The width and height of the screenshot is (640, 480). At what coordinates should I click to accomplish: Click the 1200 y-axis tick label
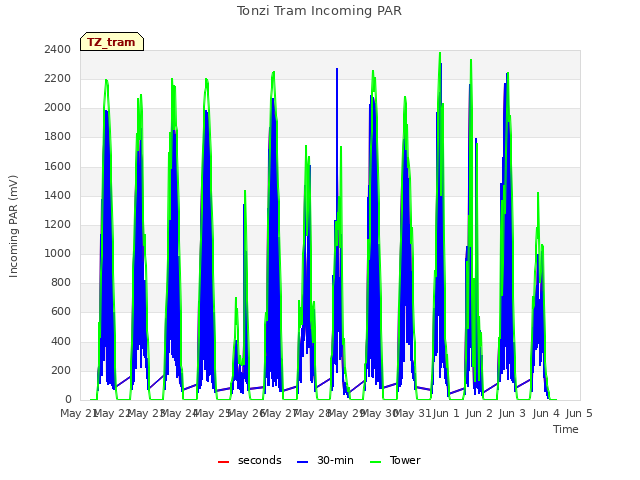[x=58, y=224]
